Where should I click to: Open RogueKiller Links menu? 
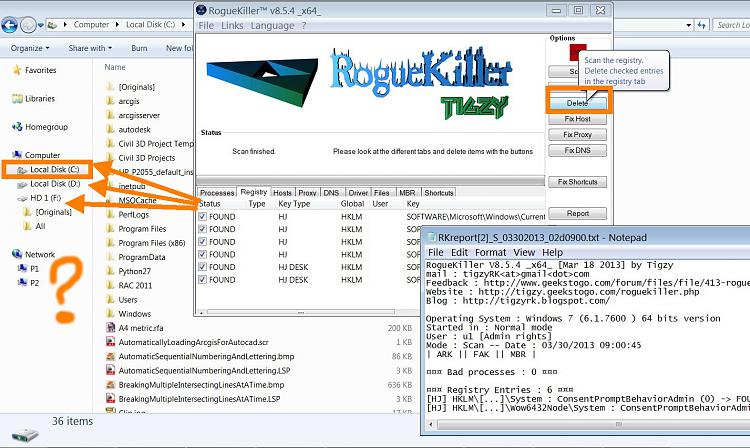(232, 26)
